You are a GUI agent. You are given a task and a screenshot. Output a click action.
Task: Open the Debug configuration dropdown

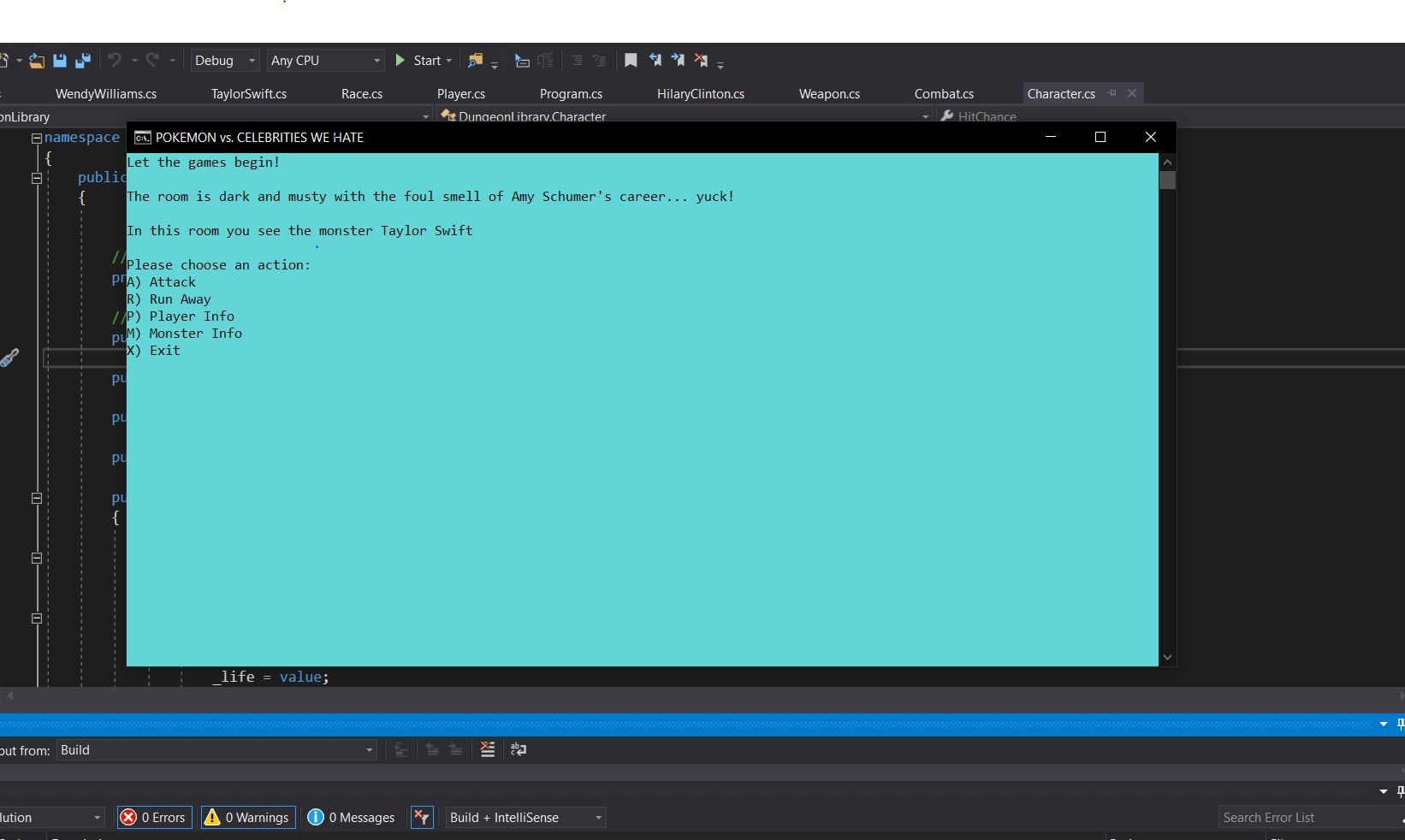[x=224, y=61]
